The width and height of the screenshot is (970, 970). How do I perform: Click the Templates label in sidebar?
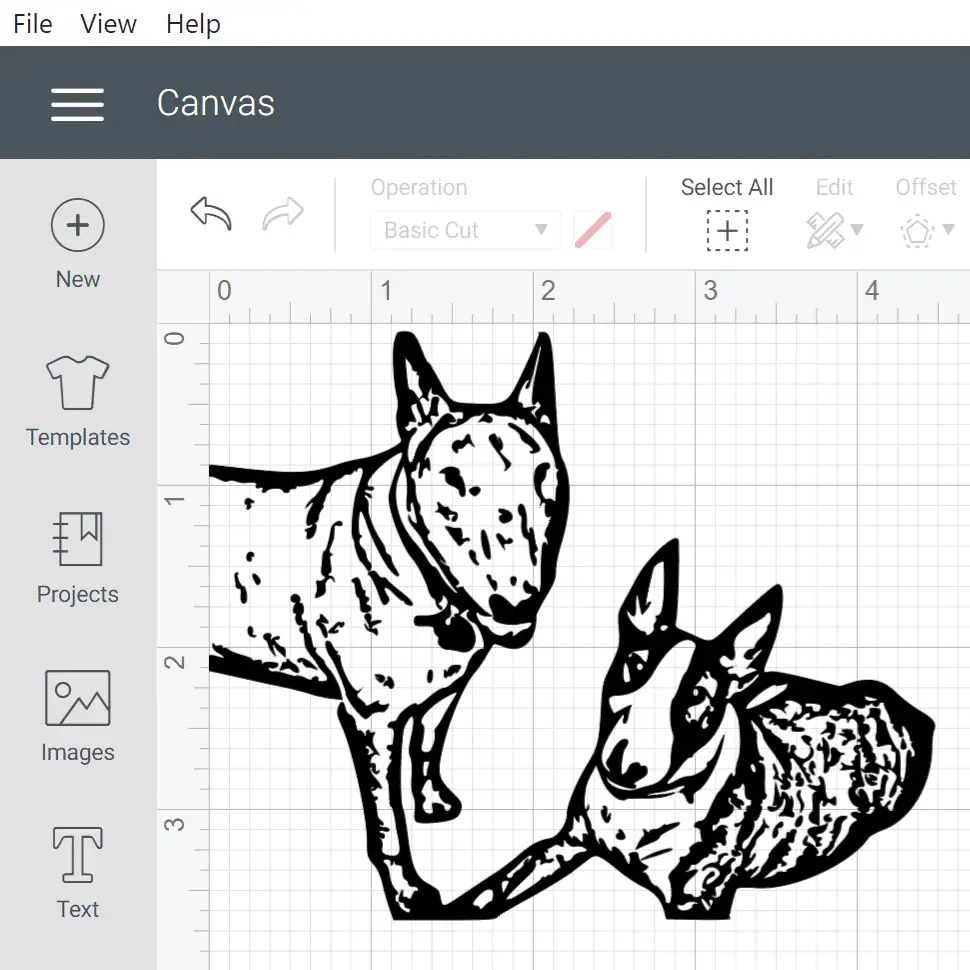(78, 437)
